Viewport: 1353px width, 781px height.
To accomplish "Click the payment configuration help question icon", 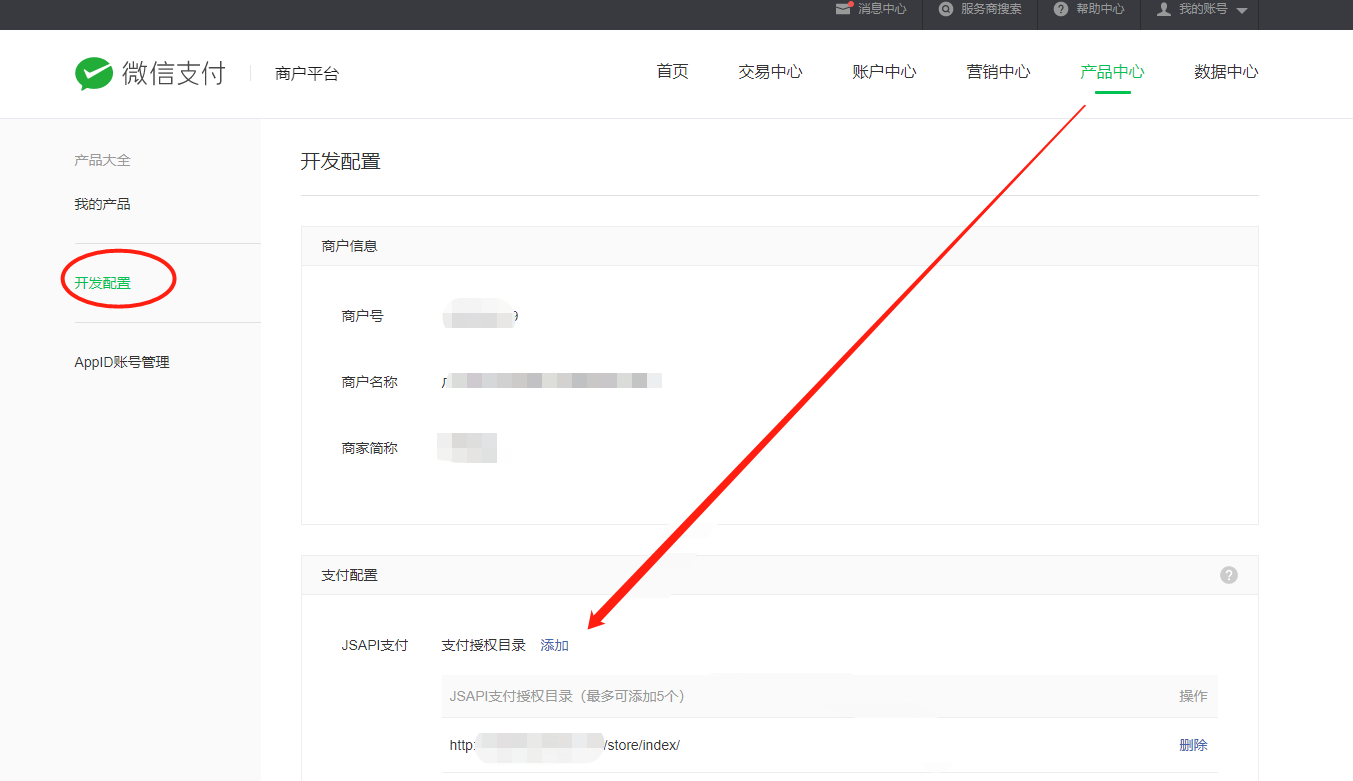I will tap(1229, 575).
